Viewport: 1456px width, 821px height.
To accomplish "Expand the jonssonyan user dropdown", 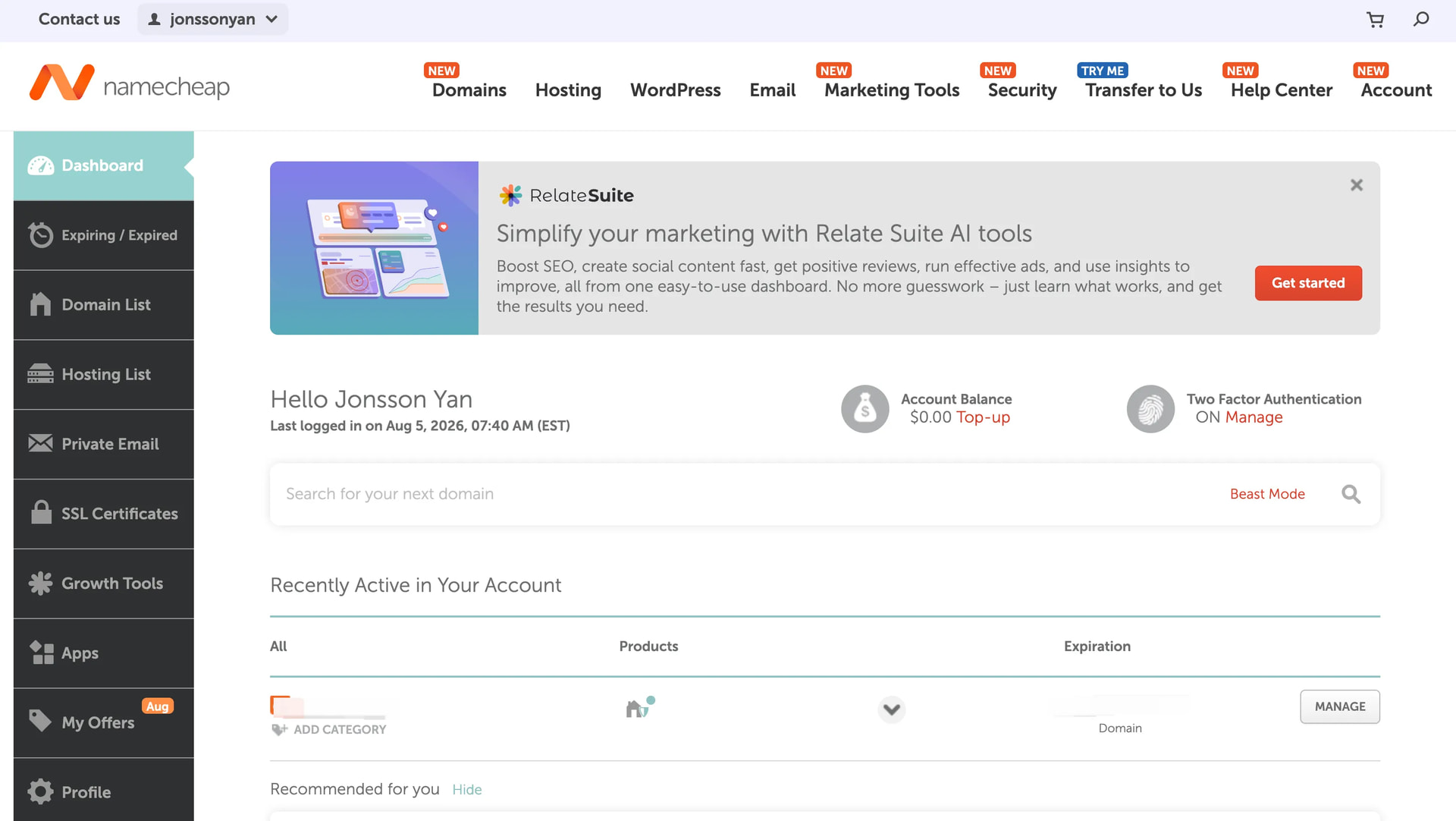I will [213, 19].
